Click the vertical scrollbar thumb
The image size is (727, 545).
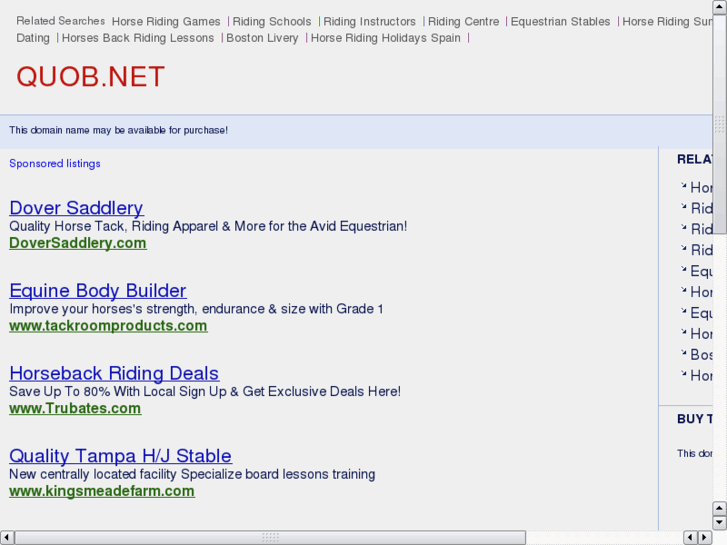point(720,124)
